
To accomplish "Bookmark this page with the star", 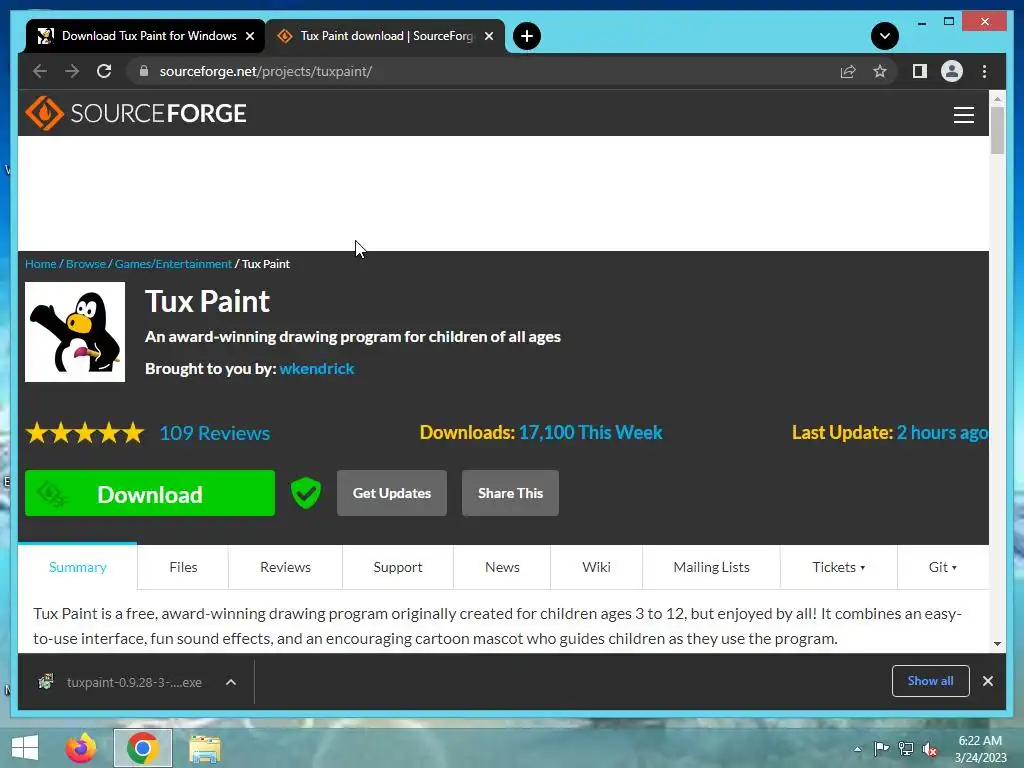I will click(x=880, y=71).
